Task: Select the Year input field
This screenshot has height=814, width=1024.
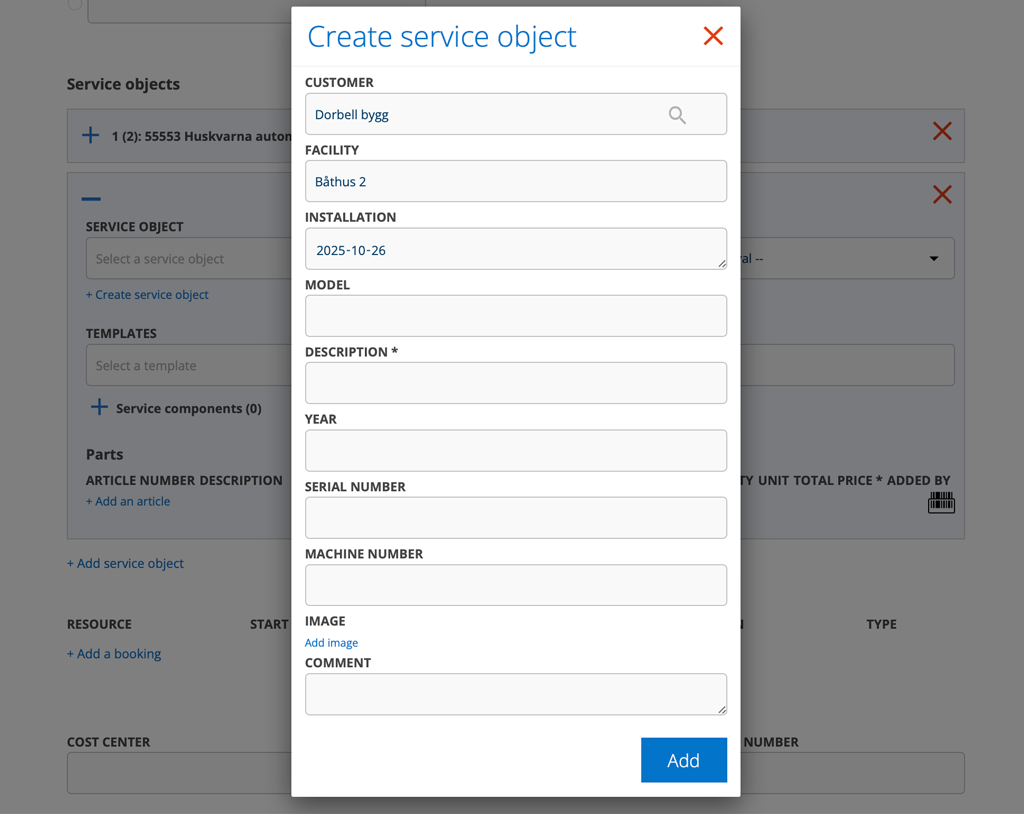Action: click(515, 451)
